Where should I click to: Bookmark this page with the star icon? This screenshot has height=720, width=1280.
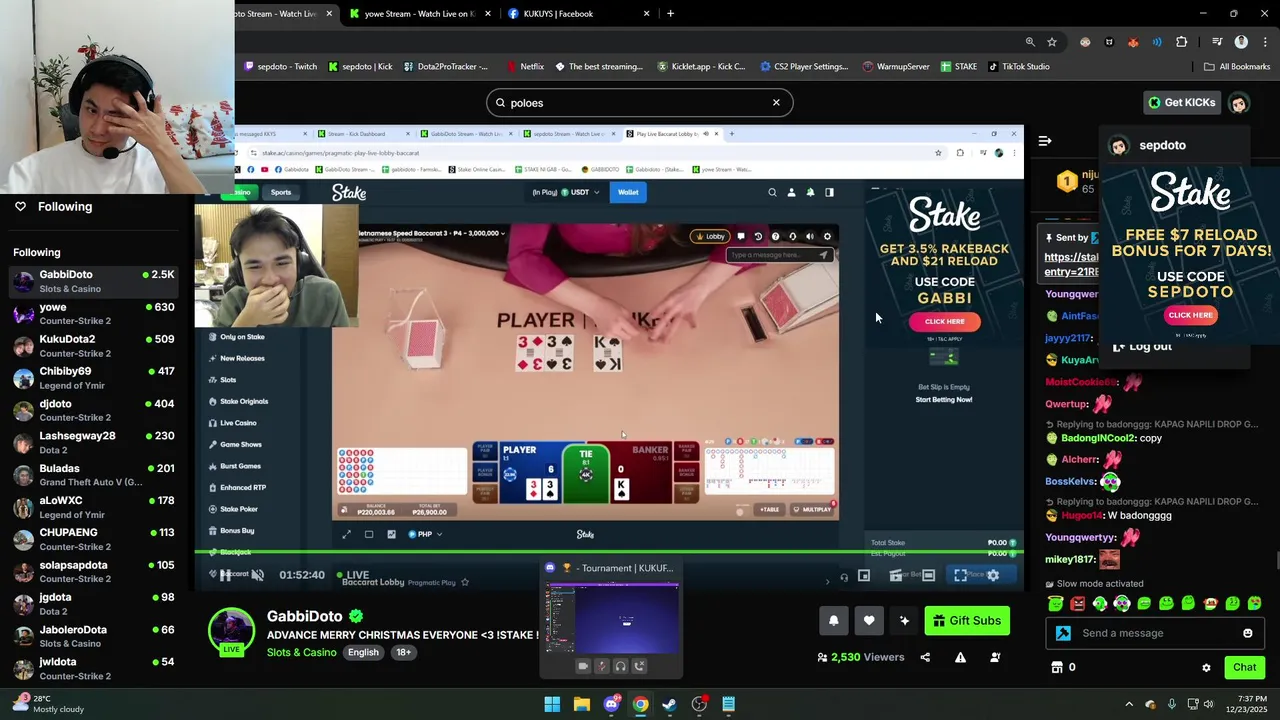click(x=1052, y=42)
